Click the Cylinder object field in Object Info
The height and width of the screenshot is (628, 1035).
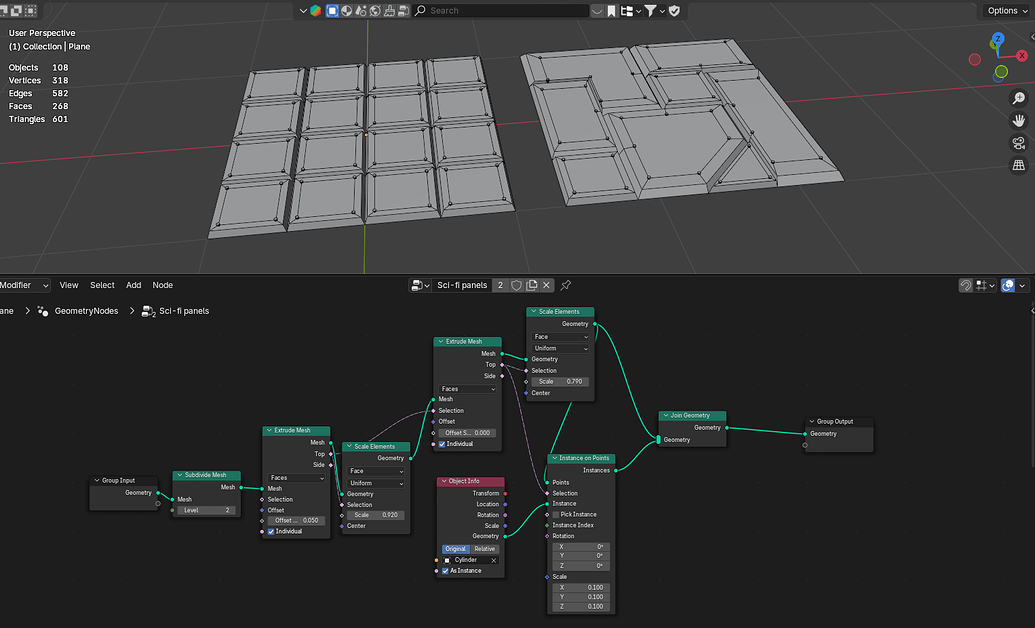pos(470,560)
